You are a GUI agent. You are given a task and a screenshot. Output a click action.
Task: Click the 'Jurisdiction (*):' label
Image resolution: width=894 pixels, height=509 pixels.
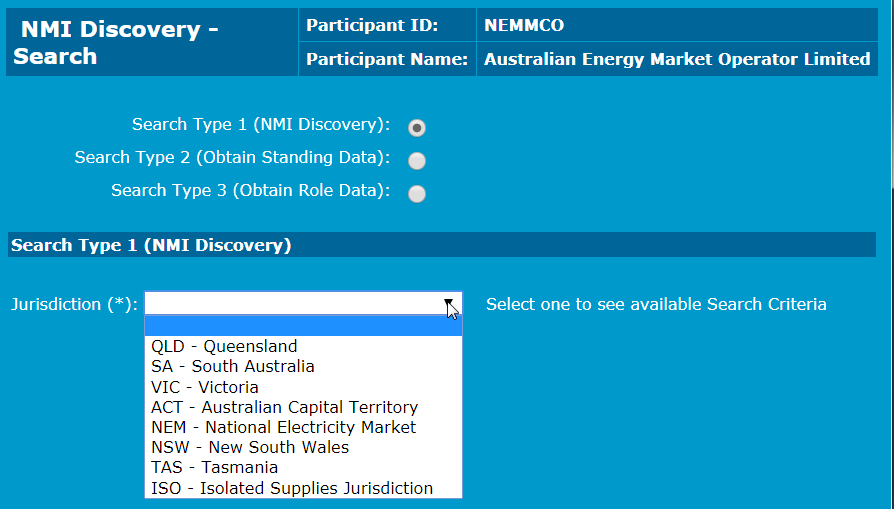coord(74,304)
